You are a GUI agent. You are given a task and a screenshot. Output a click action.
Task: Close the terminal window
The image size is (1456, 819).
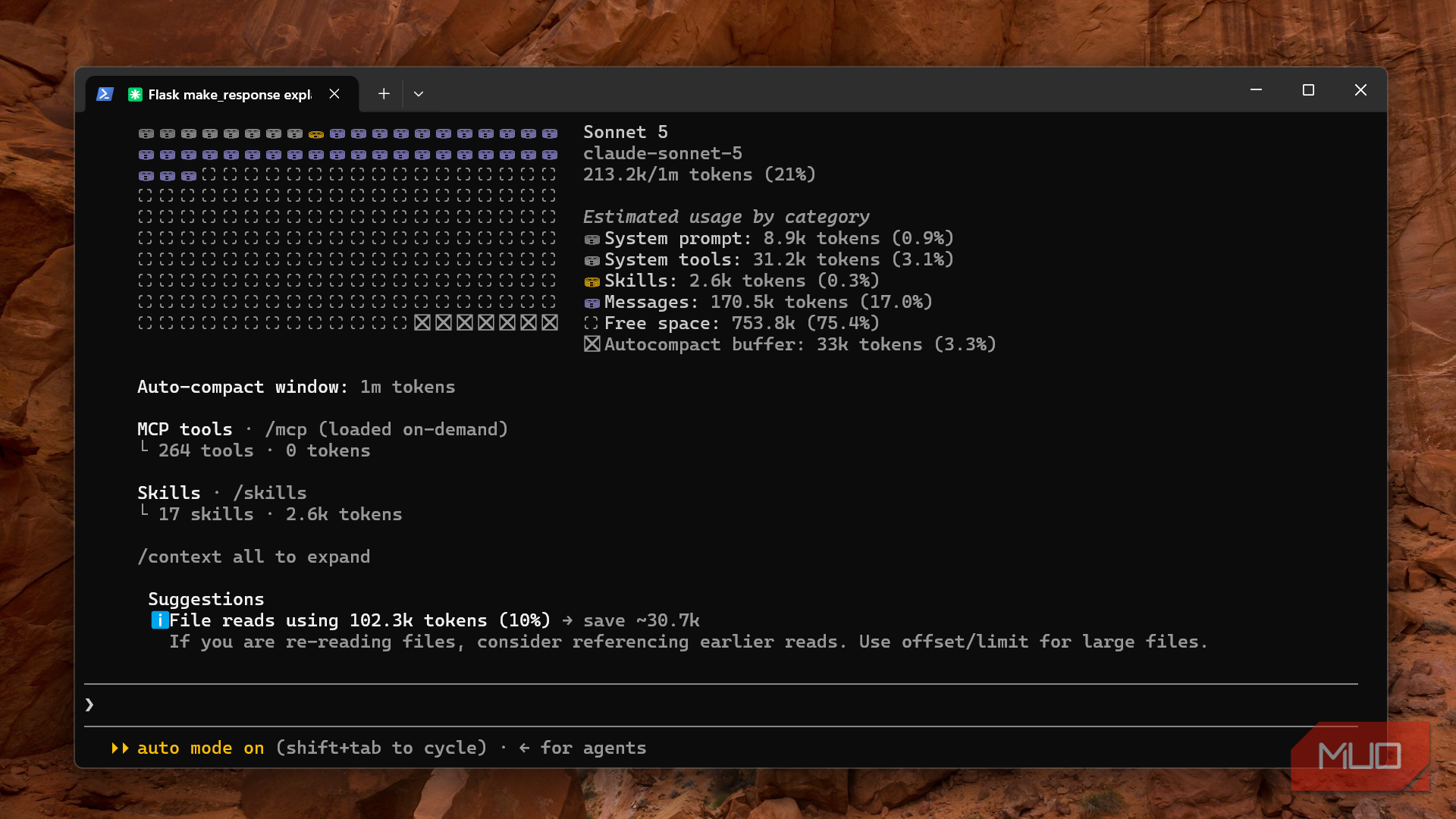point(1360,90)
